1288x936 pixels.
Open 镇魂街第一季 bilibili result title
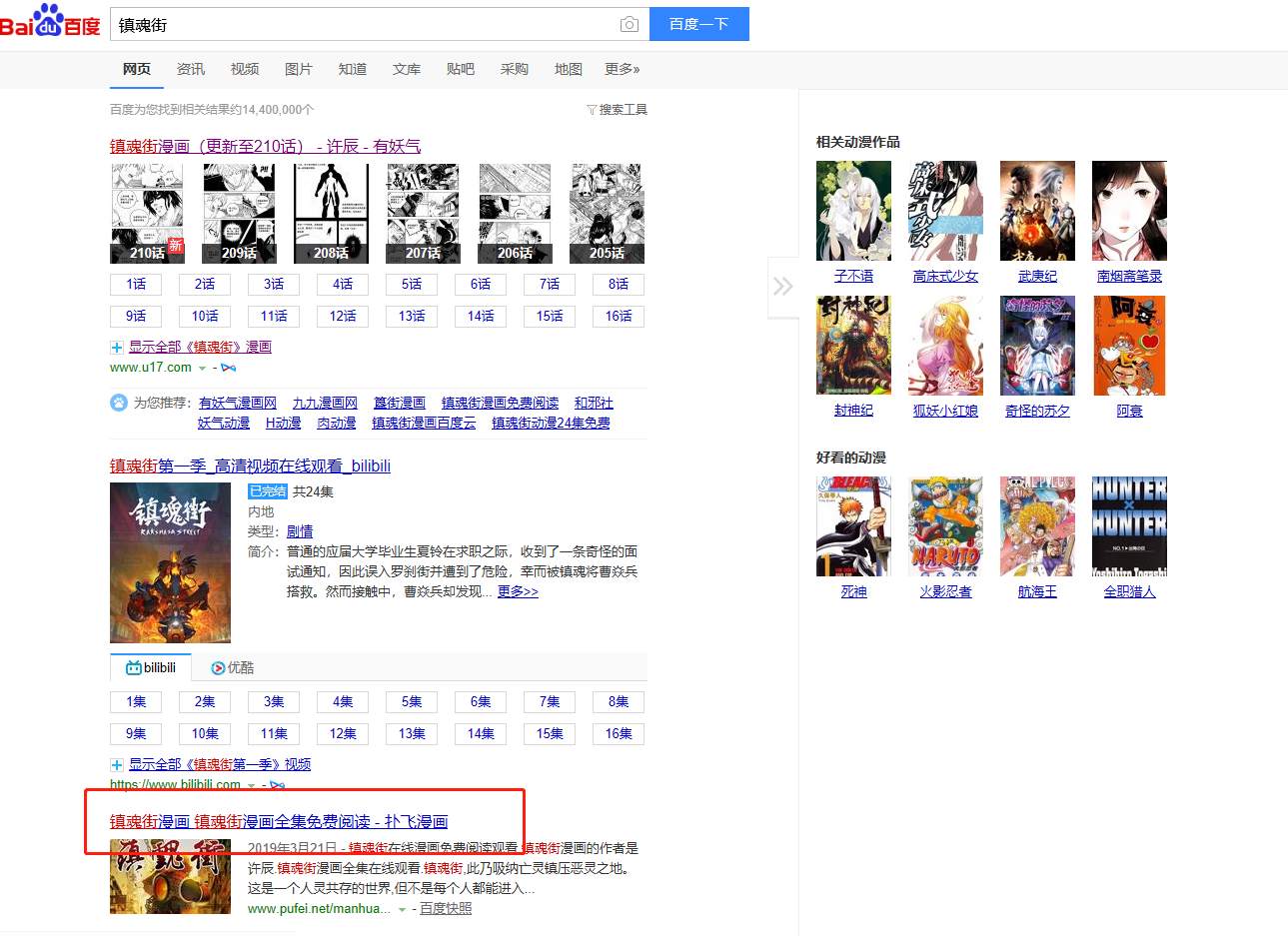pyautogui.click(x=250, y=466)
